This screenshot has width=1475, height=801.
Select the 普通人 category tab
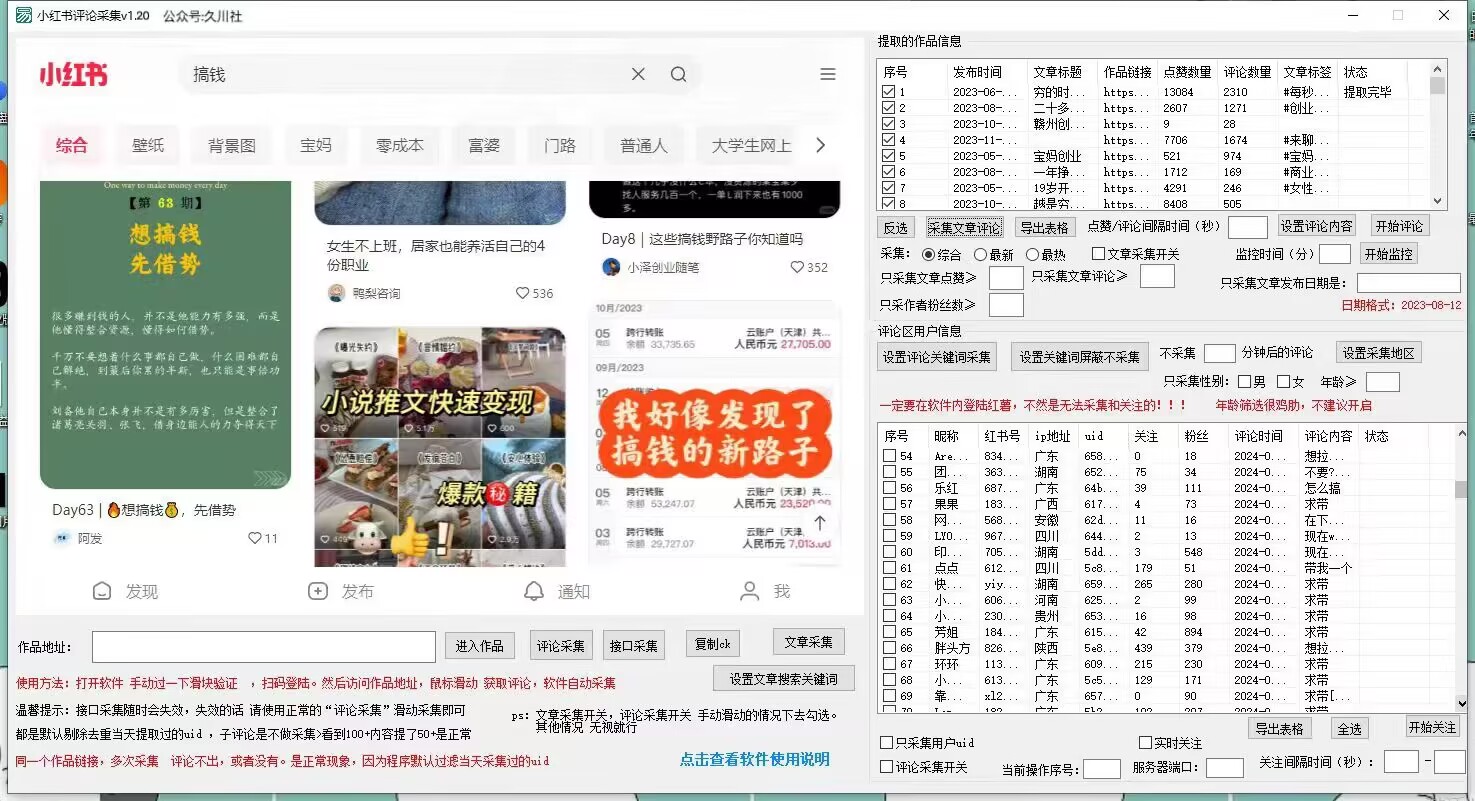644,145
